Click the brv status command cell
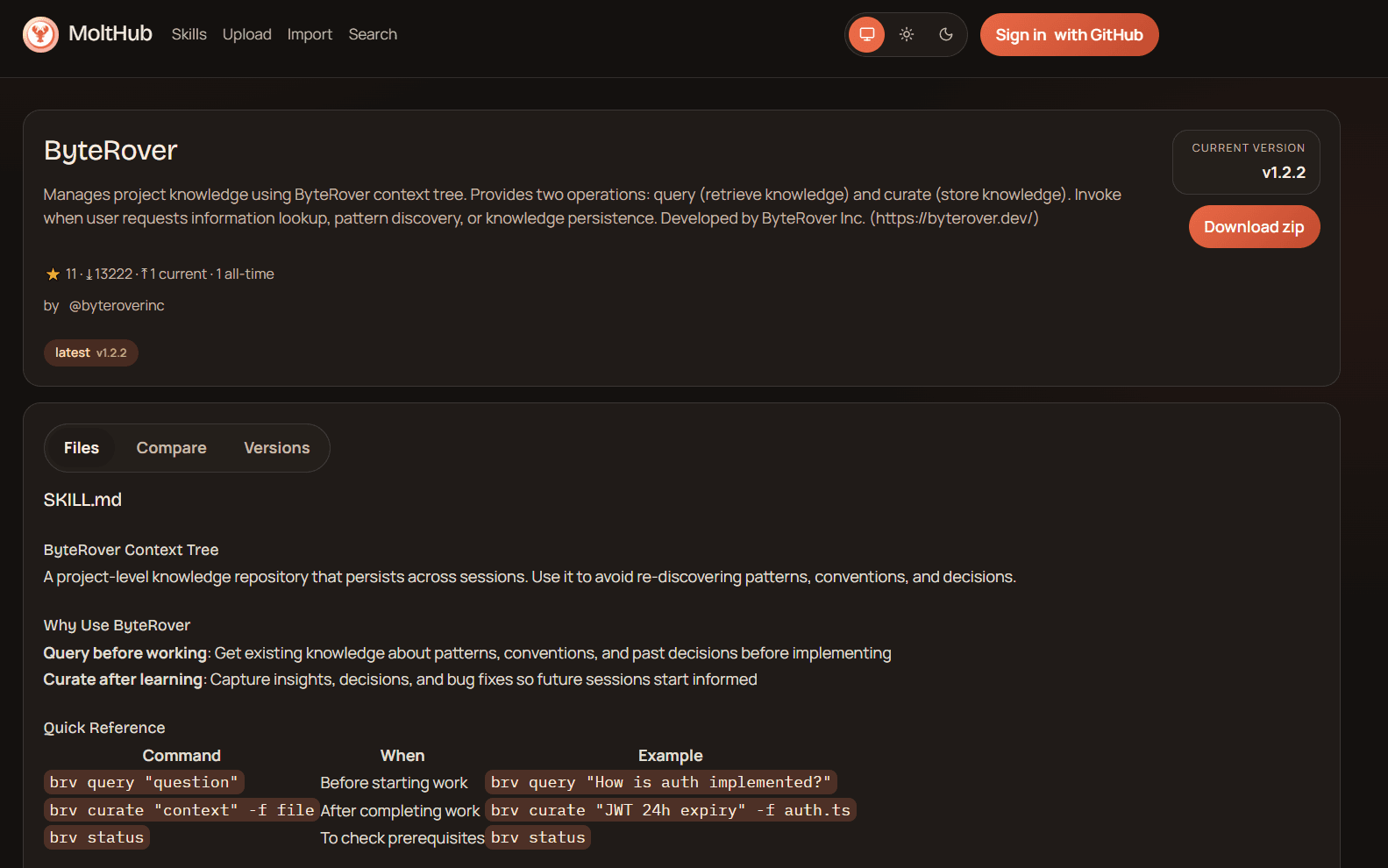The image size is (1388, 868). (x=96, y=837)
